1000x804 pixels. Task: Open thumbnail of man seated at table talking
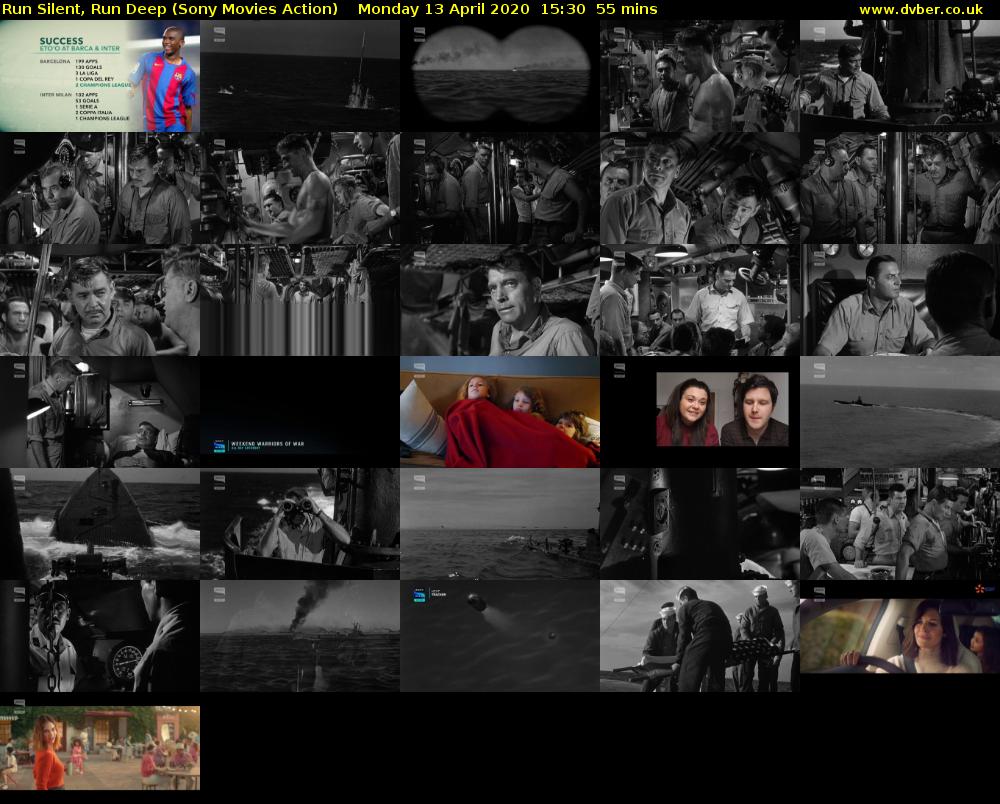[x=900, y=300]
